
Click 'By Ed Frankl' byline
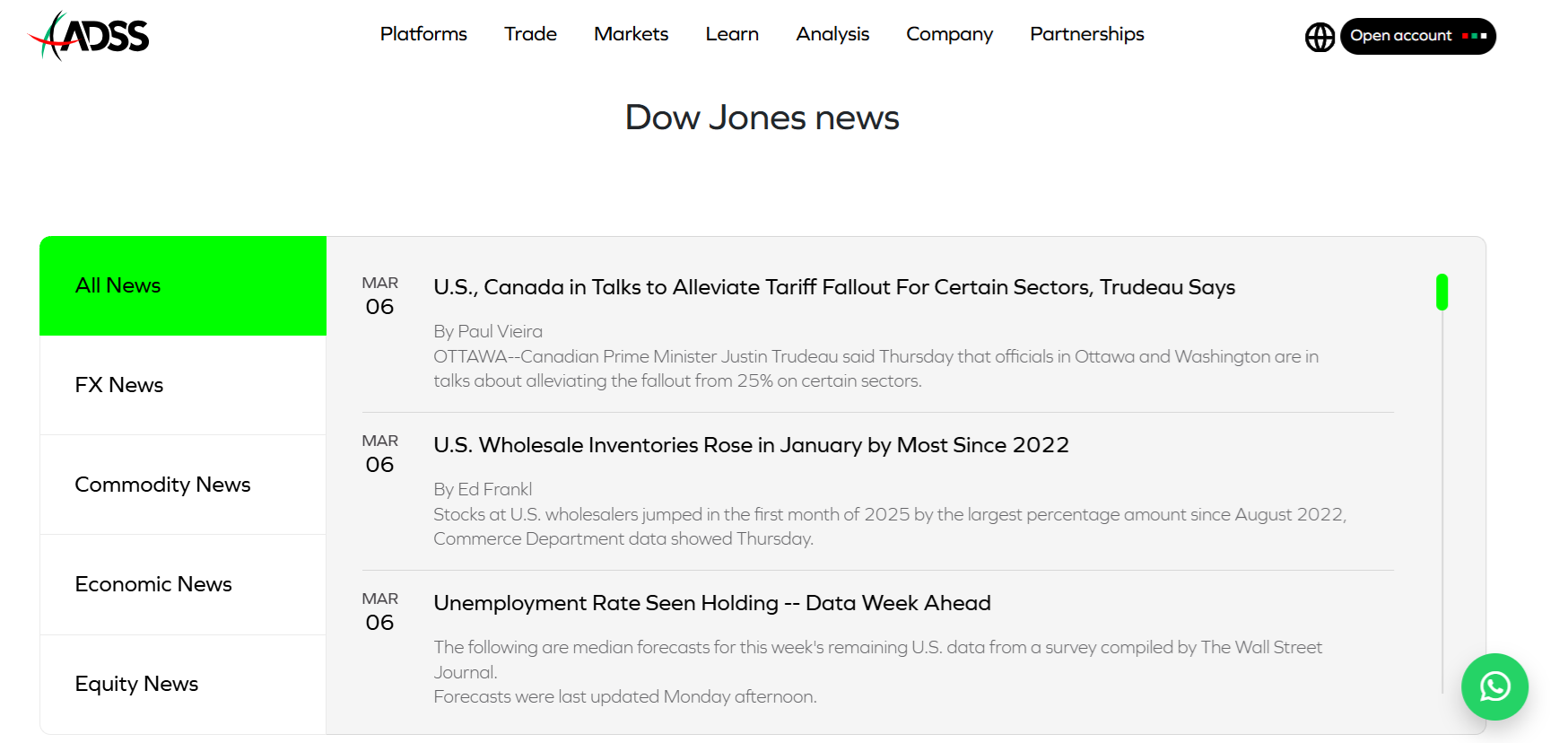click(x=483, y=489)
